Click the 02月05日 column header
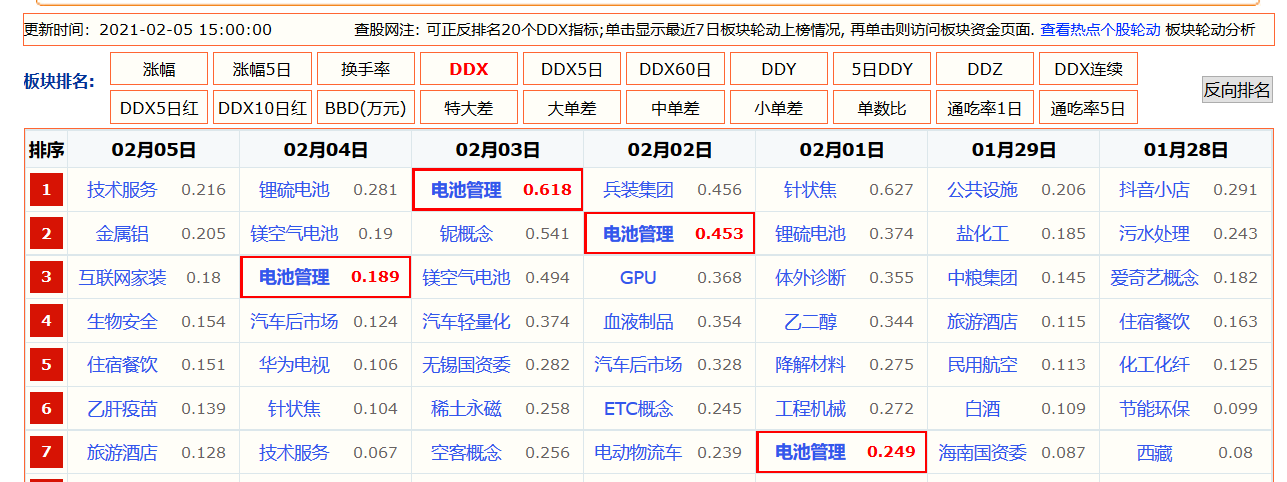 (153, 151)
